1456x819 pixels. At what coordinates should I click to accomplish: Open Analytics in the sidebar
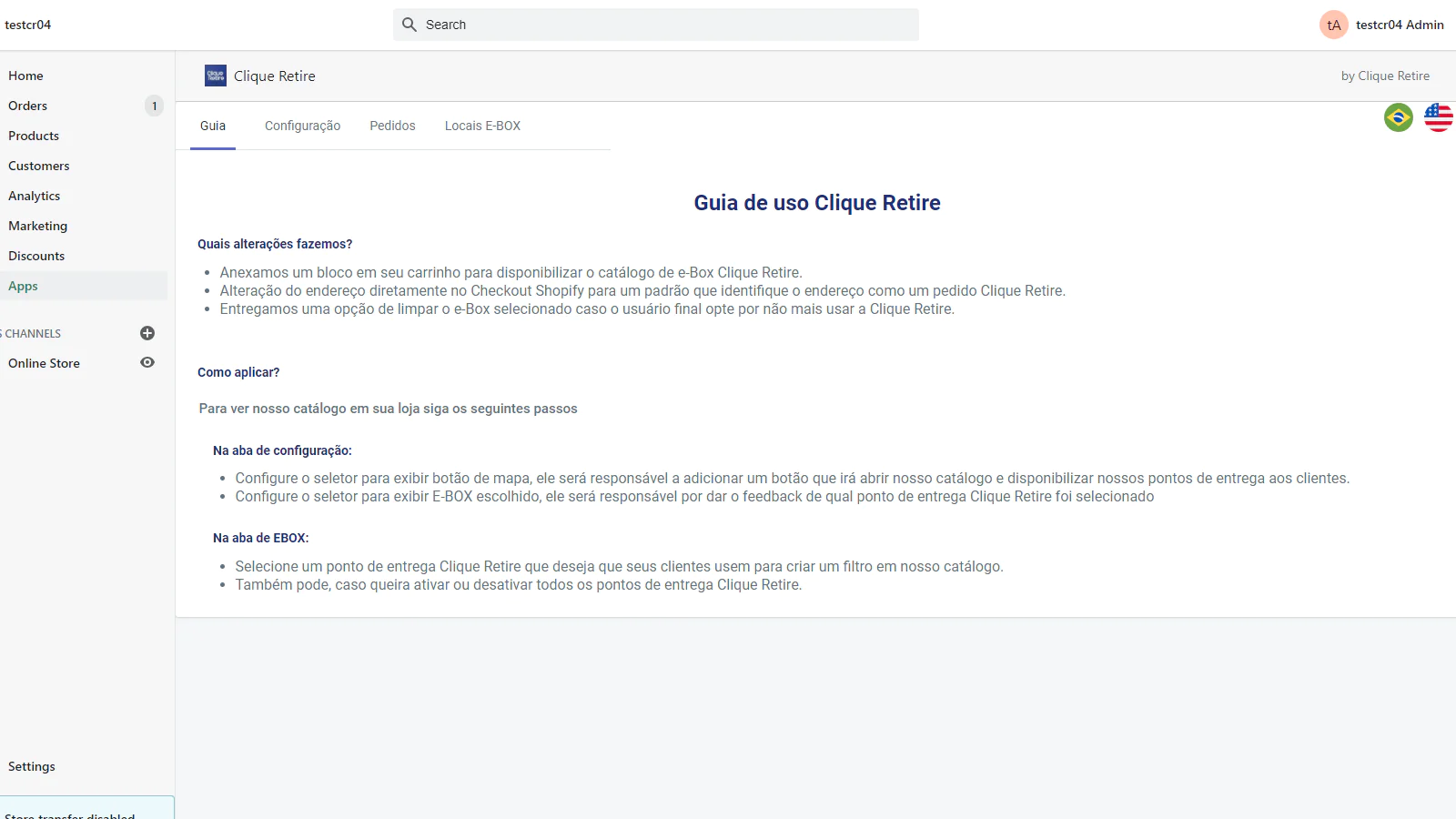point(35,196)
